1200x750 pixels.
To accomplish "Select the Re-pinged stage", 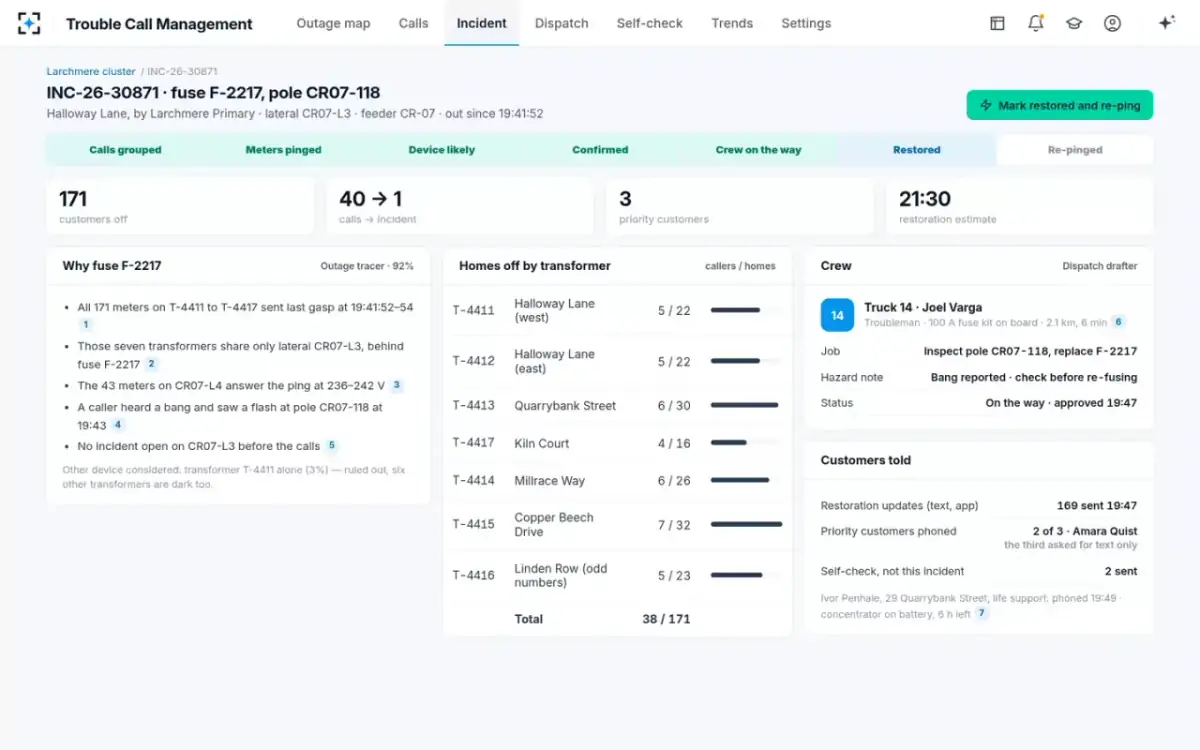I will [x=1075, y=150].
